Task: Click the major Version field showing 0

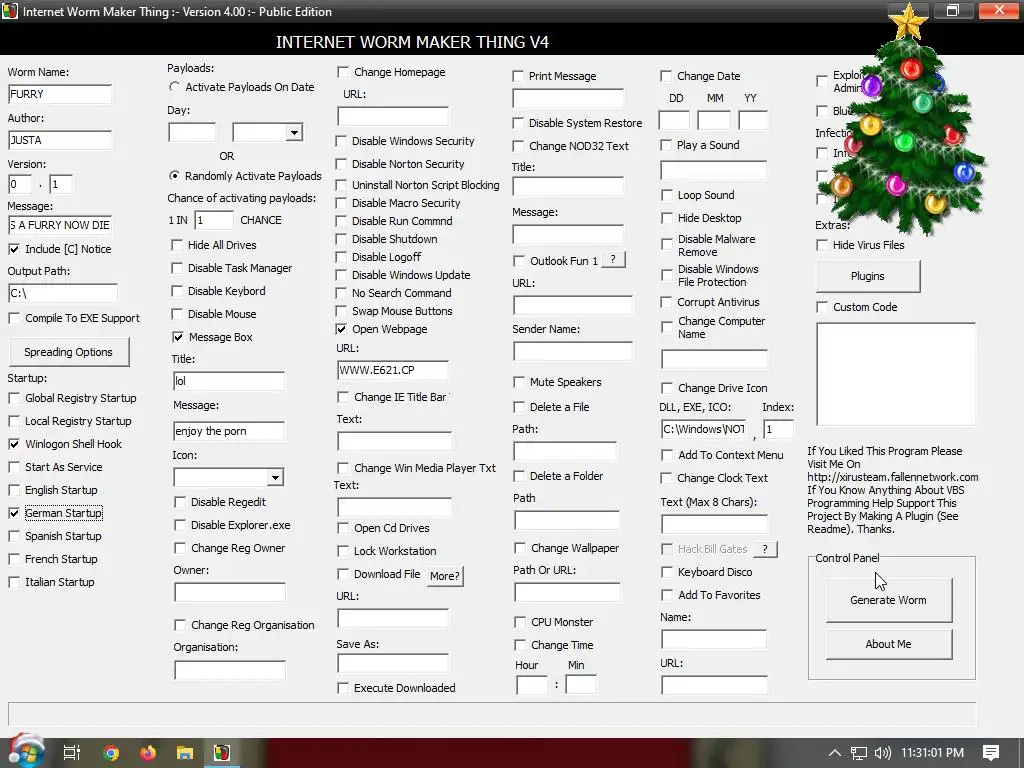Action: pyautogui.click(x=20, y=184)
